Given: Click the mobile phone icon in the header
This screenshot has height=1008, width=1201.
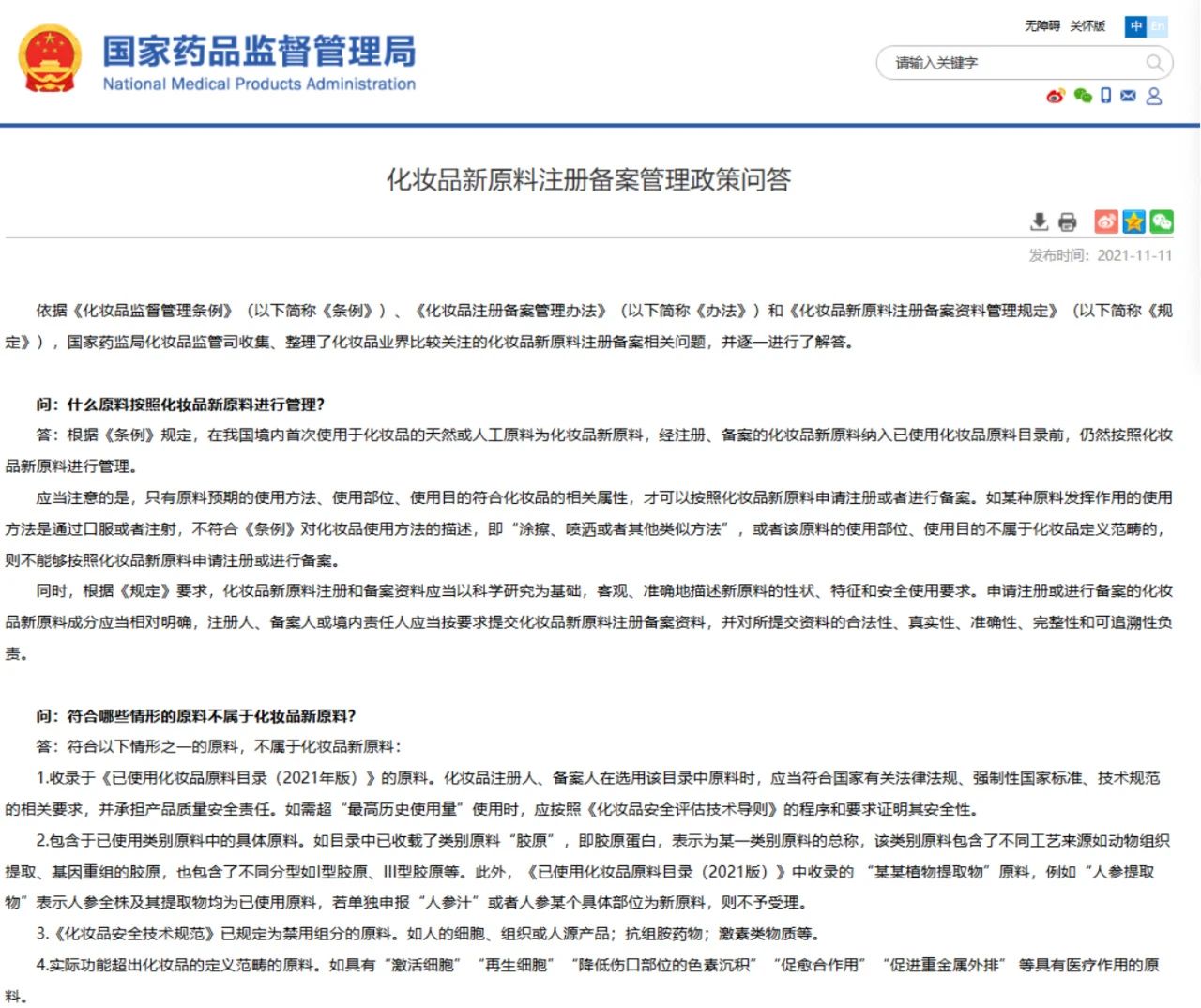Looking at the screenshot, I should coord(1106,96).
